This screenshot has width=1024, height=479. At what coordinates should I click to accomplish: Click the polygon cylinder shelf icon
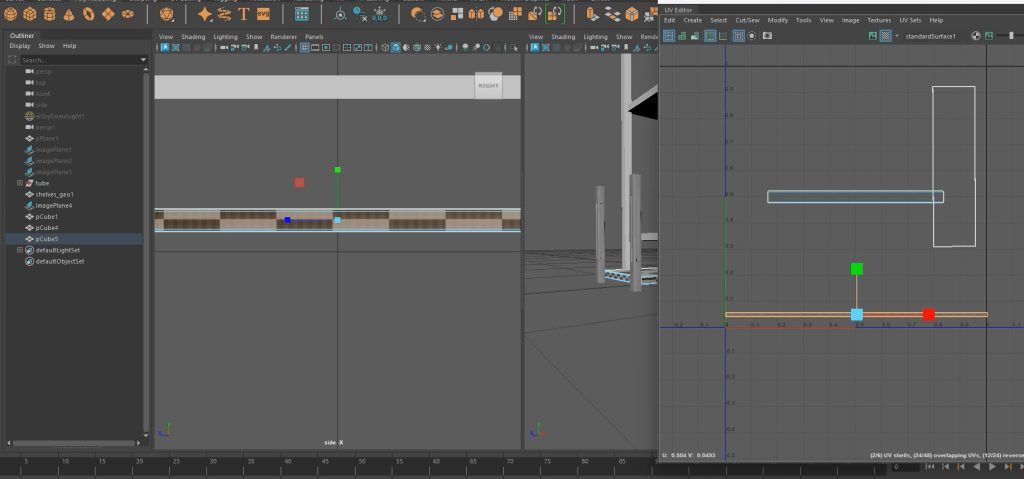click(x=50, y=14)
